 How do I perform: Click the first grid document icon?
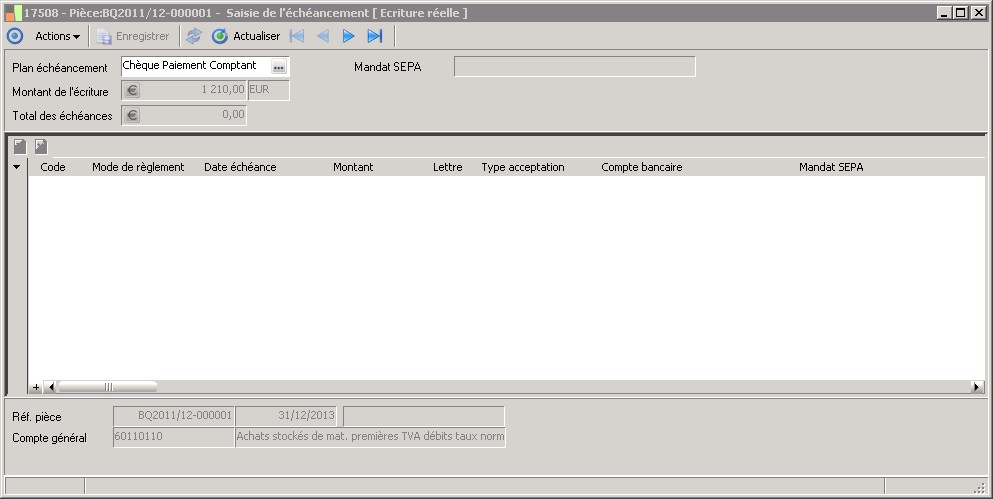click(x=20, y=147)
